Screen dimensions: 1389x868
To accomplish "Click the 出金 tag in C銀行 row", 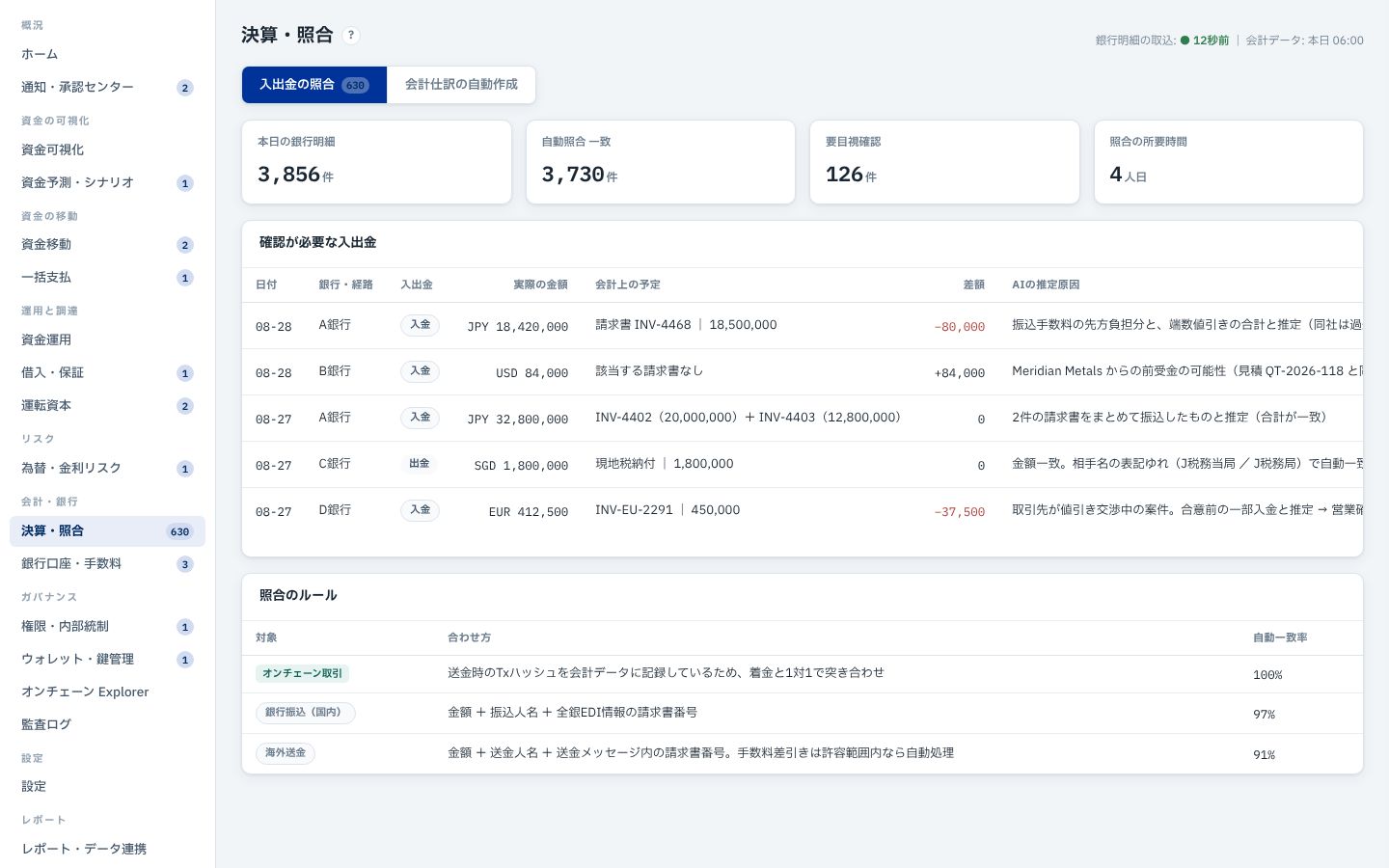I will [420, 464].
